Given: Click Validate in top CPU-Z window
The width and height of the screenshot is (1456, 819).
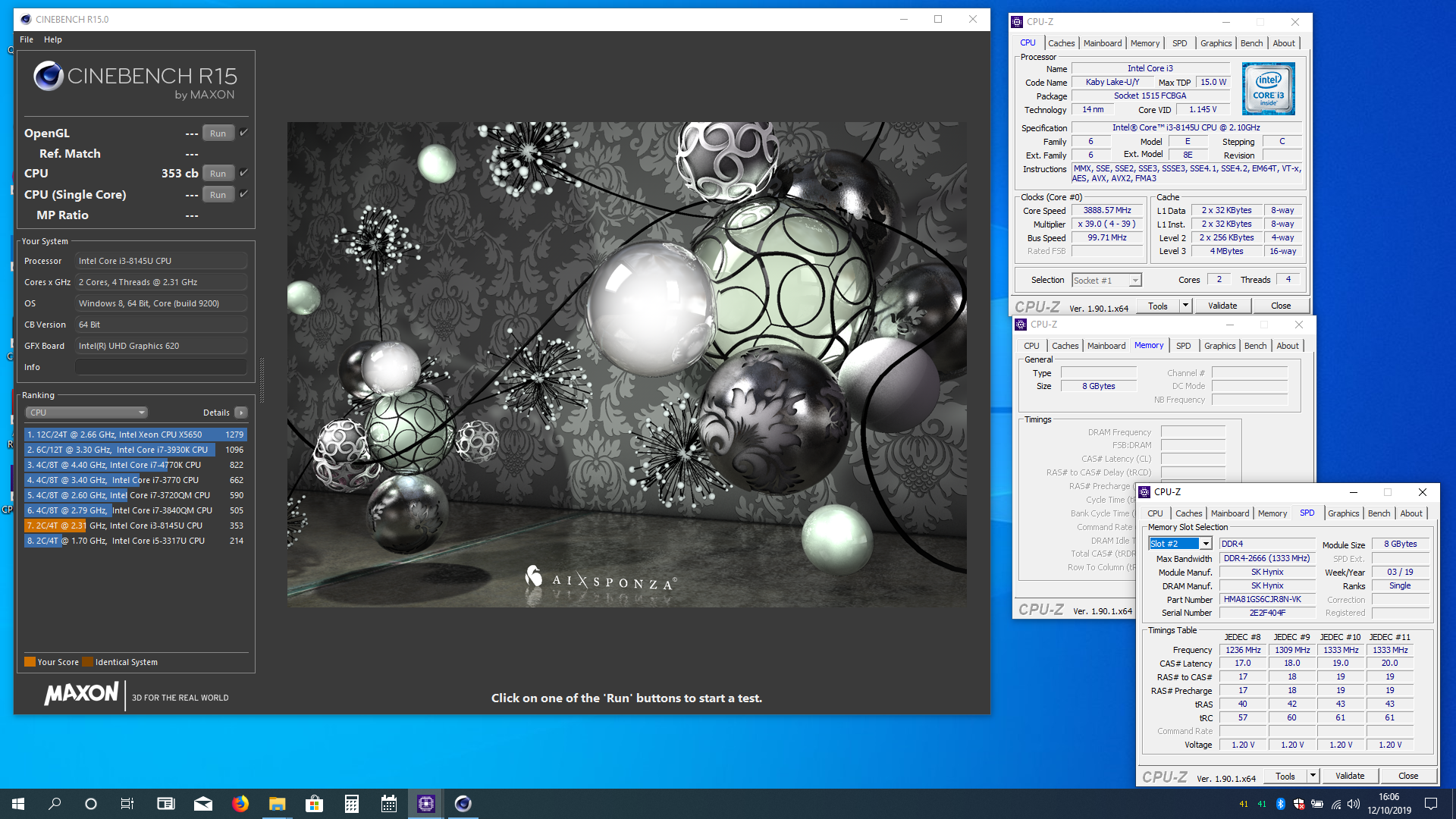Looking at the screenshot, I should point(1222,306).
